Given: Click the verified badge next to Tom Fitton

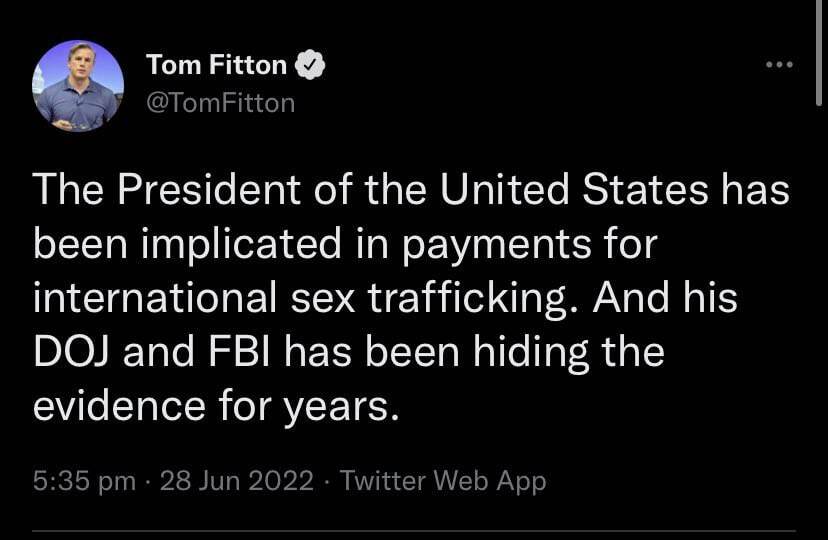Looking at the screenshot, I should point(312,65).
